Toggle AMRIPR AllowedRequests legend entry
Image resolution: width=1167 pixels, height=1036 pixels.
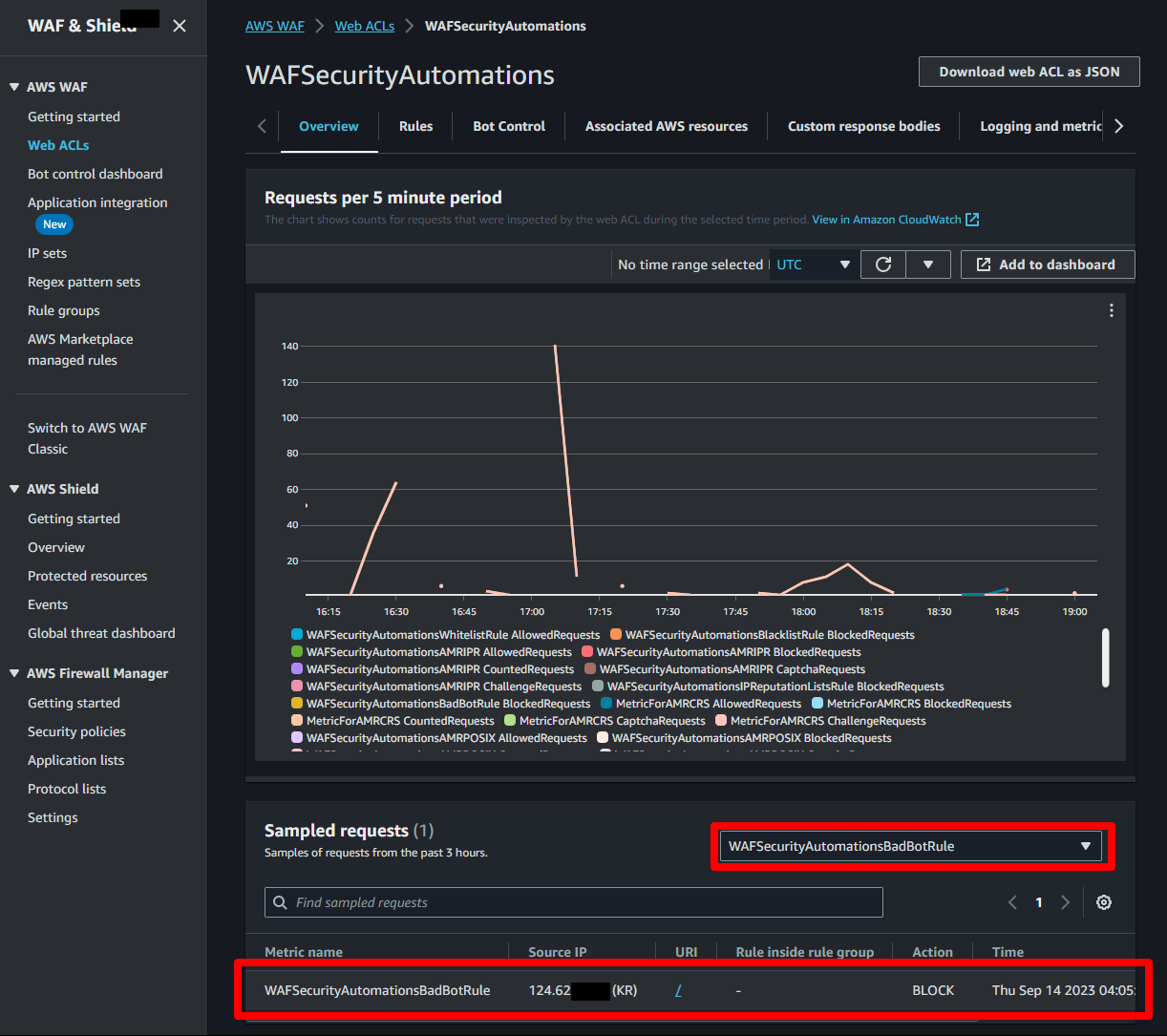click(x=432, y=652)
